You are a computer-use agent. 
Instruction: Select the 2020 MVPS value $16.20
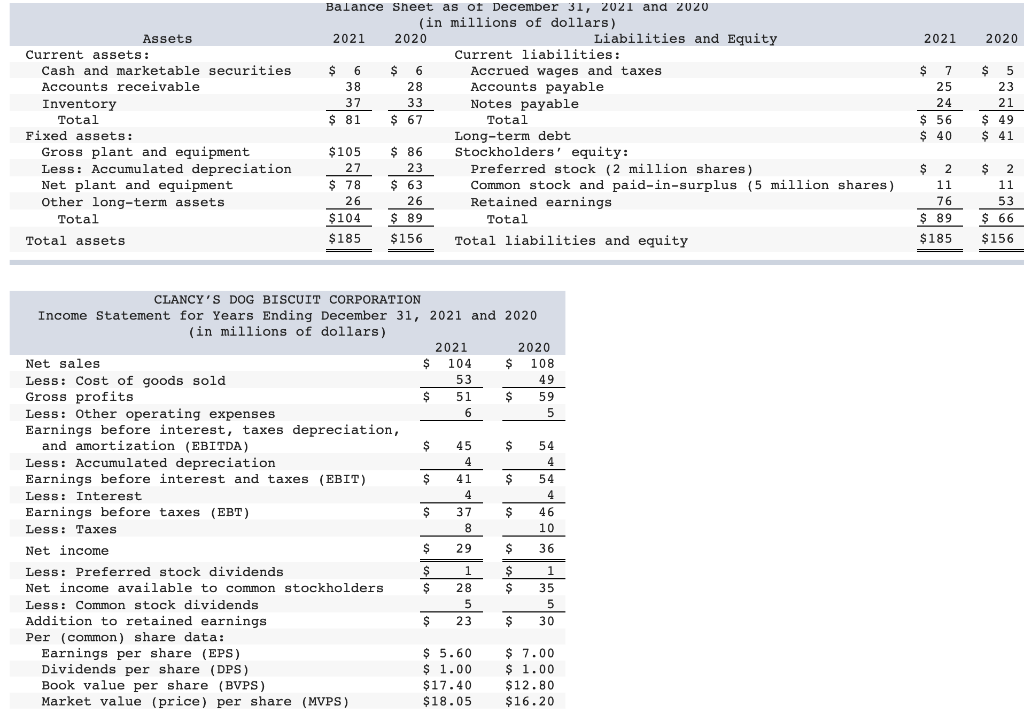point(530,702)
